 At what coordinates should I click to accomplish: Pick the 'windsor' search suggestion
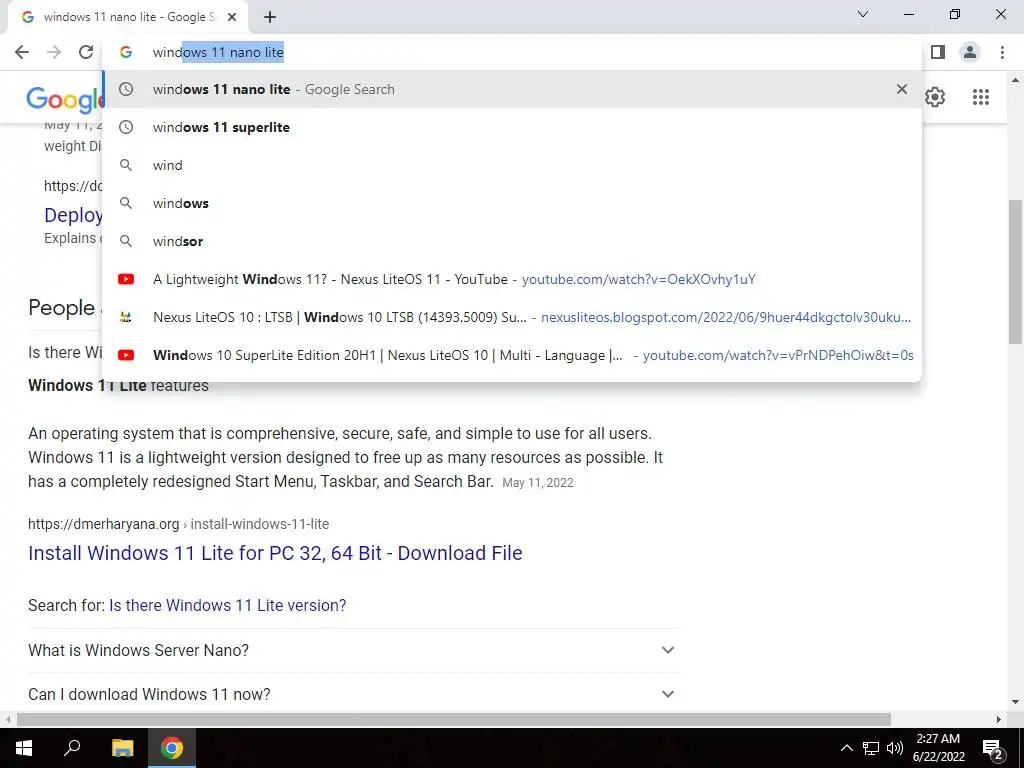click(x=512, y=241)
